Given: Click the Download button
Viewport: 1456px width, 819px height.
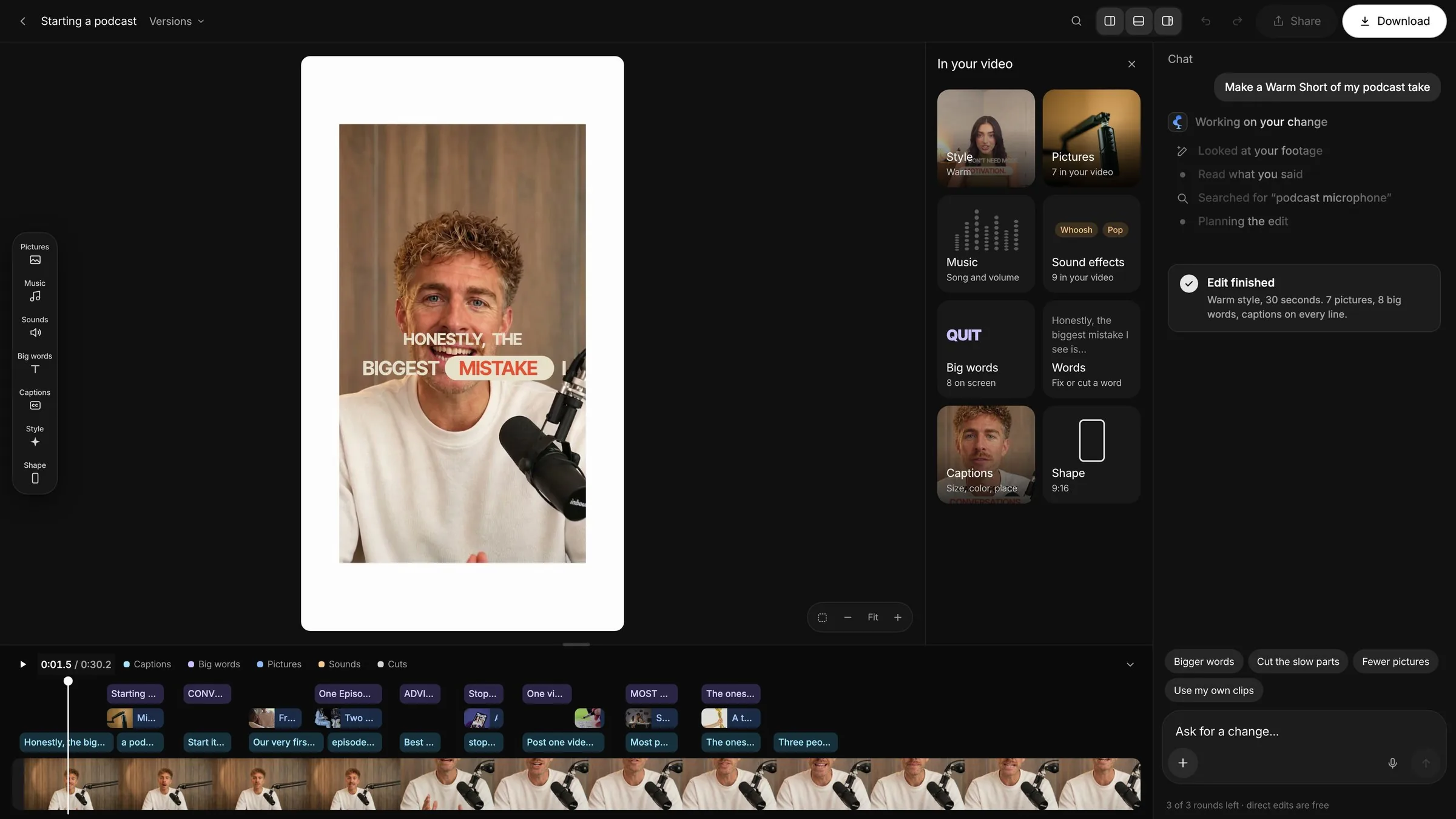Looking at the screenshot, I should point(1394,21).
